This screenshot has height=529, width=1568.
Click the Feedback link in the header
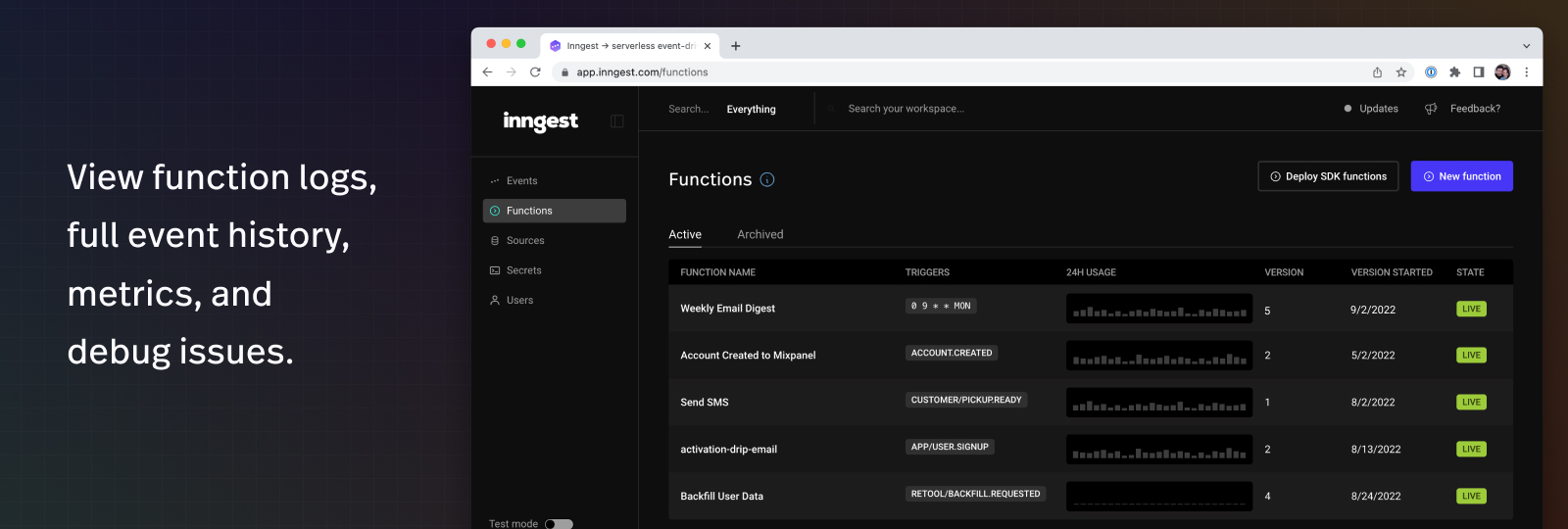(x=1474, y=109)
